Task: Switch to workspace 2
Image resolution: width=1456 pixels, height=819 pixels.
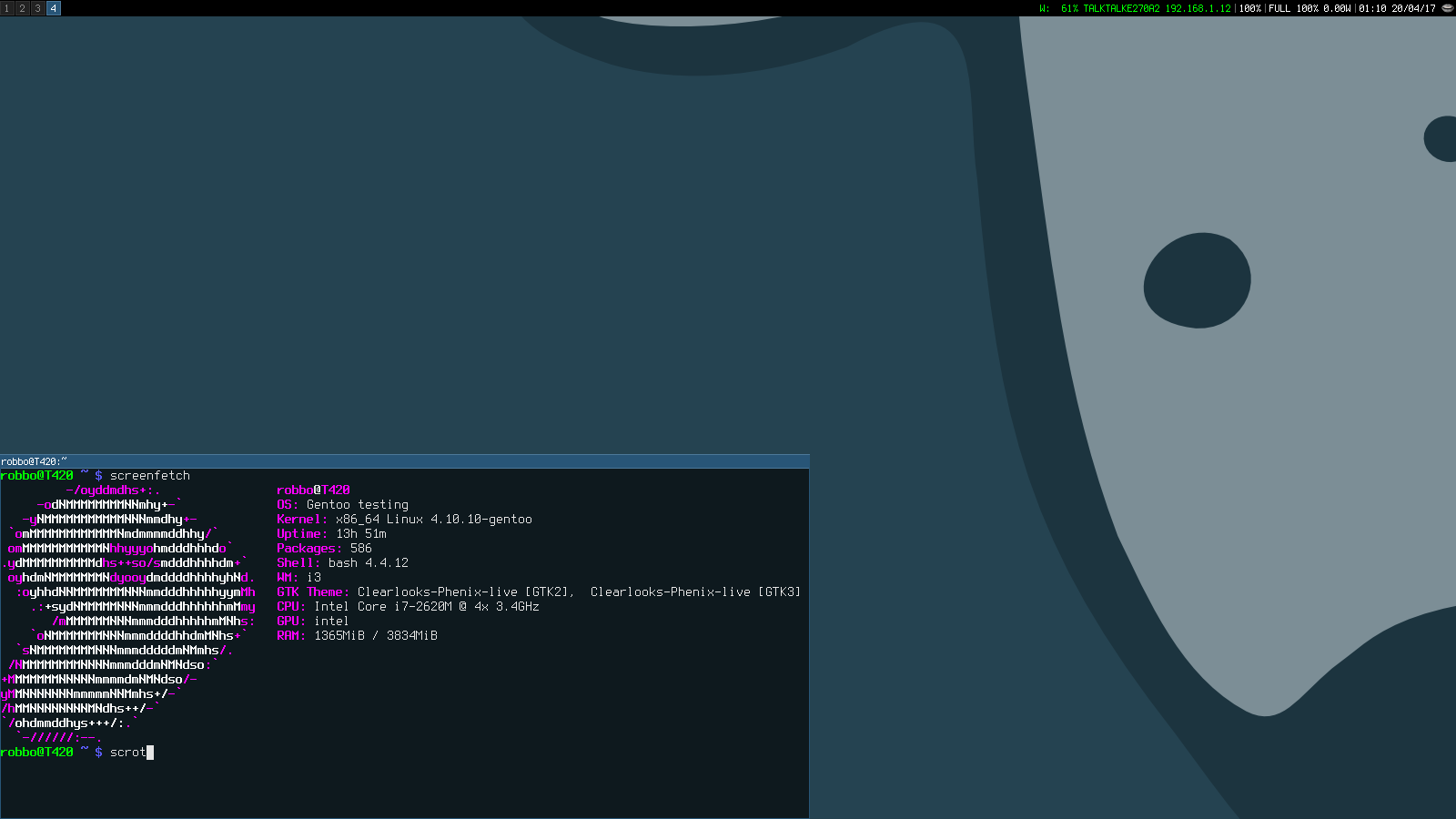Action: (x=22, y=8)
